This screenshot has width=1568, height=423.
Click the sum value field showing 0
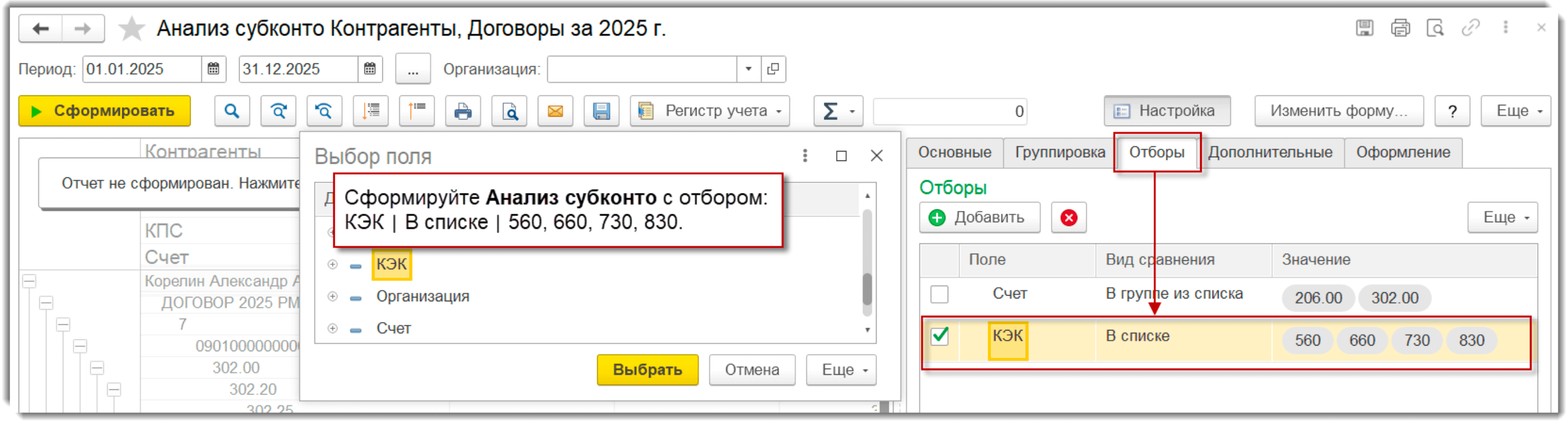(949, 112)
